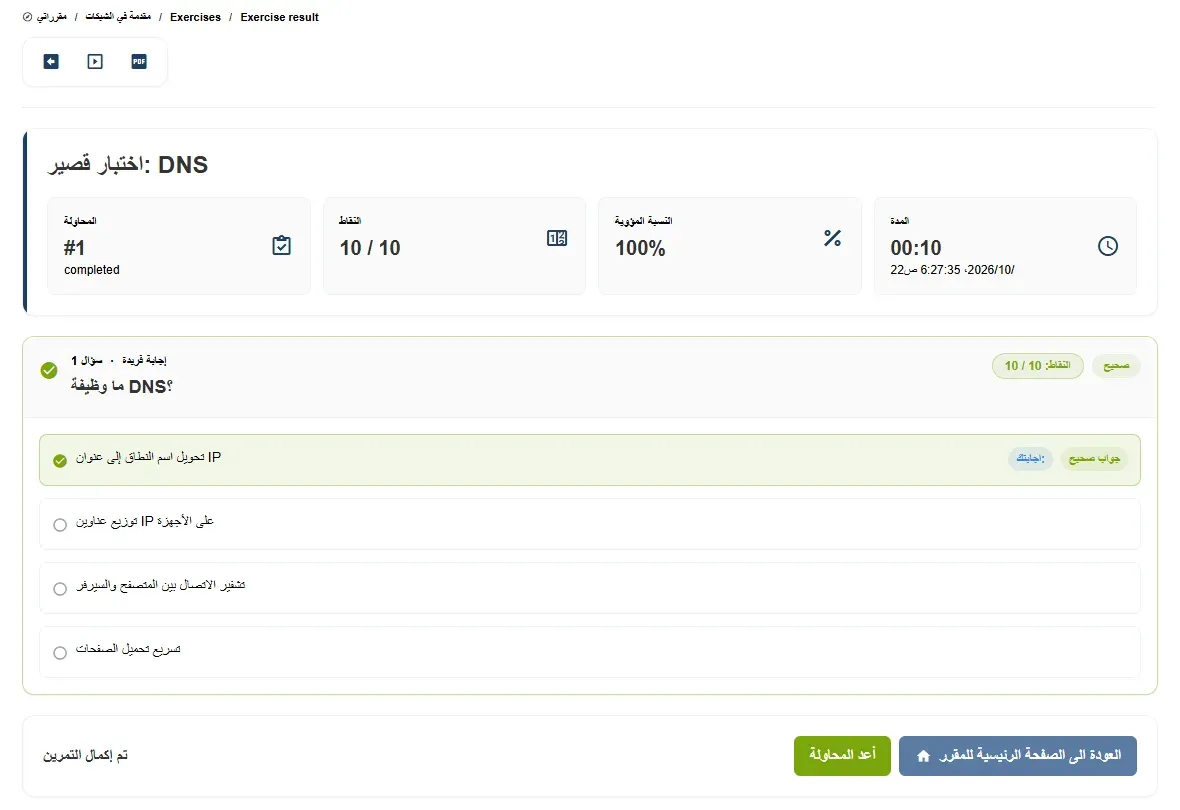Click the clock icon in duration card

pos(1108,246)
